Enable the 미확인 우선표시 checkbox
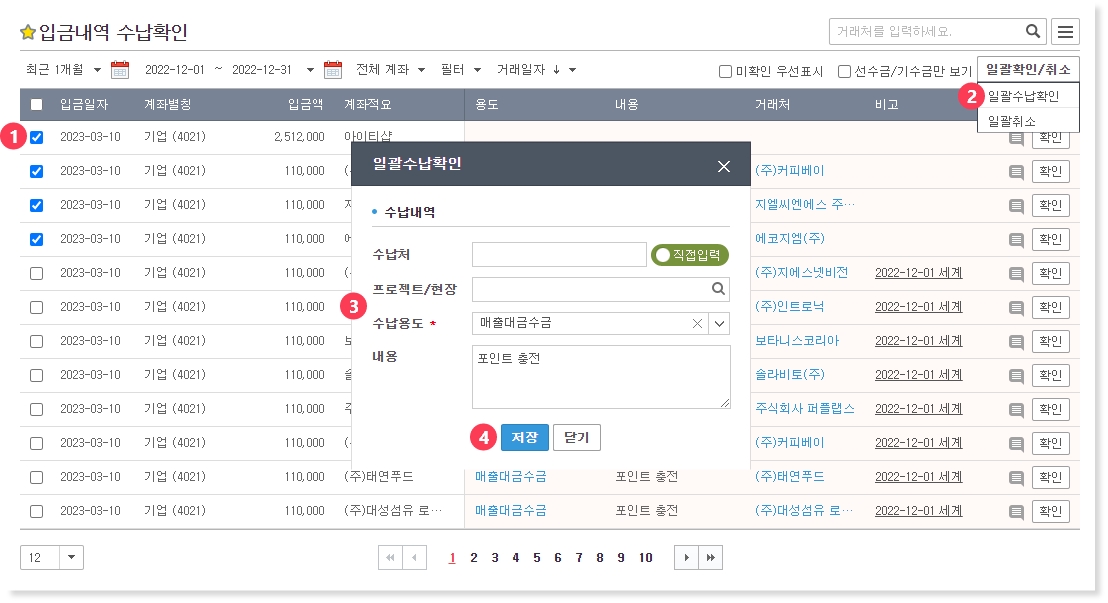1108x603 pixels. pyautogui.click(x=726, y=72)
